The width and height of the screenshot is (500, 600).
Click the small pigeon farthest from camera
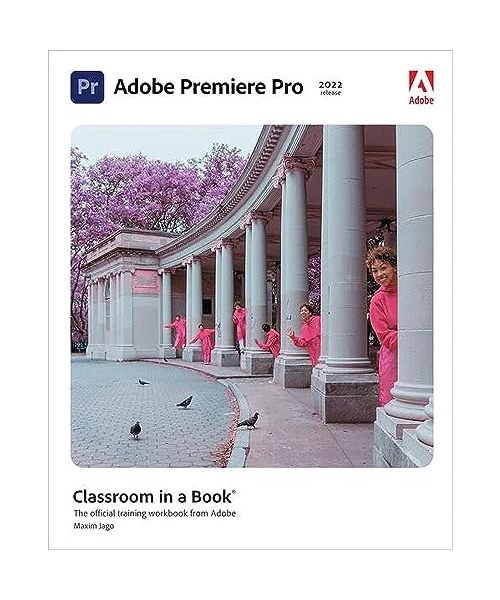tap(143, 382)
